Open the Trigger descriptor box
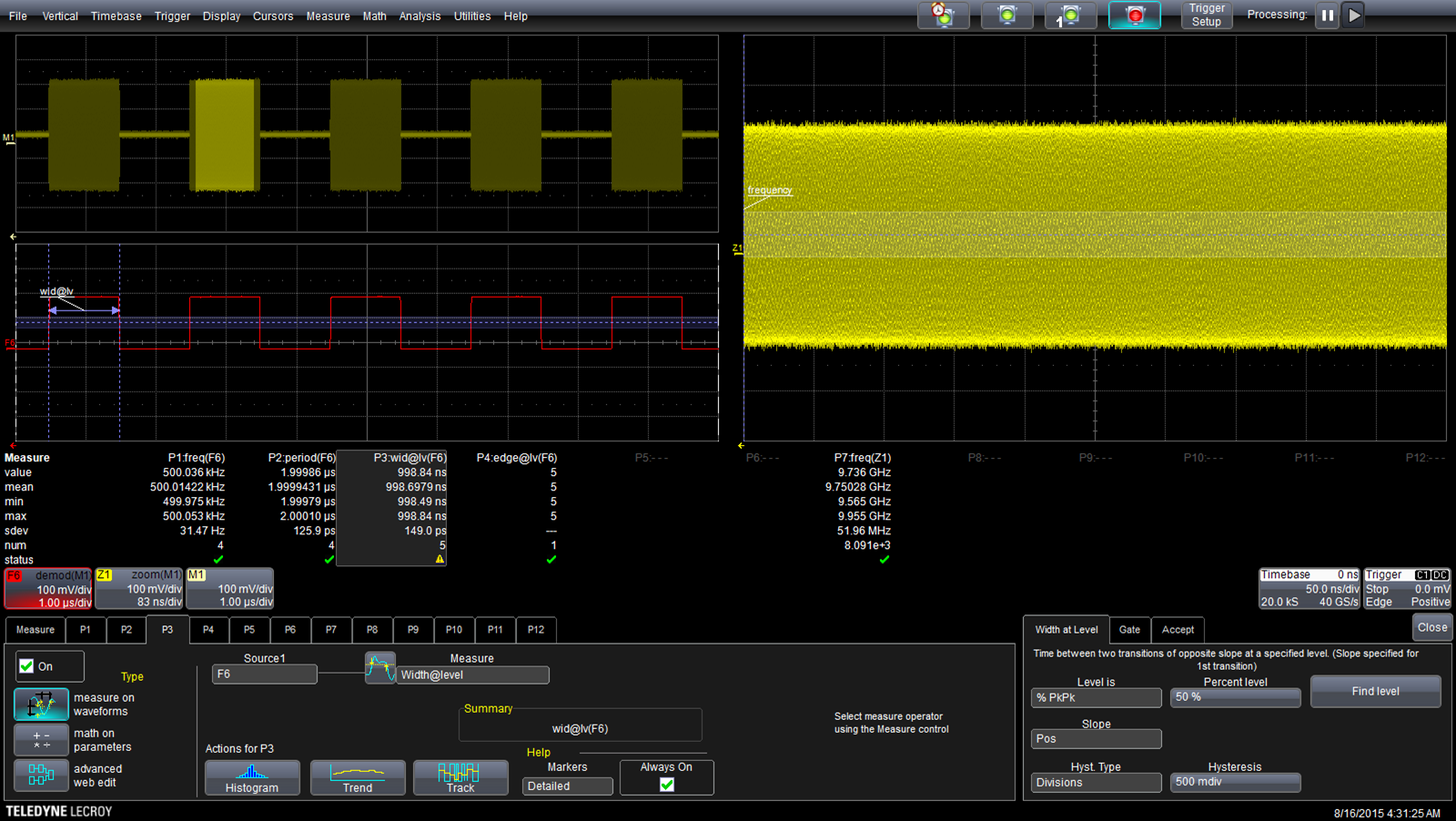Screen dimensions: 1456x821 tap(1407, 589)
